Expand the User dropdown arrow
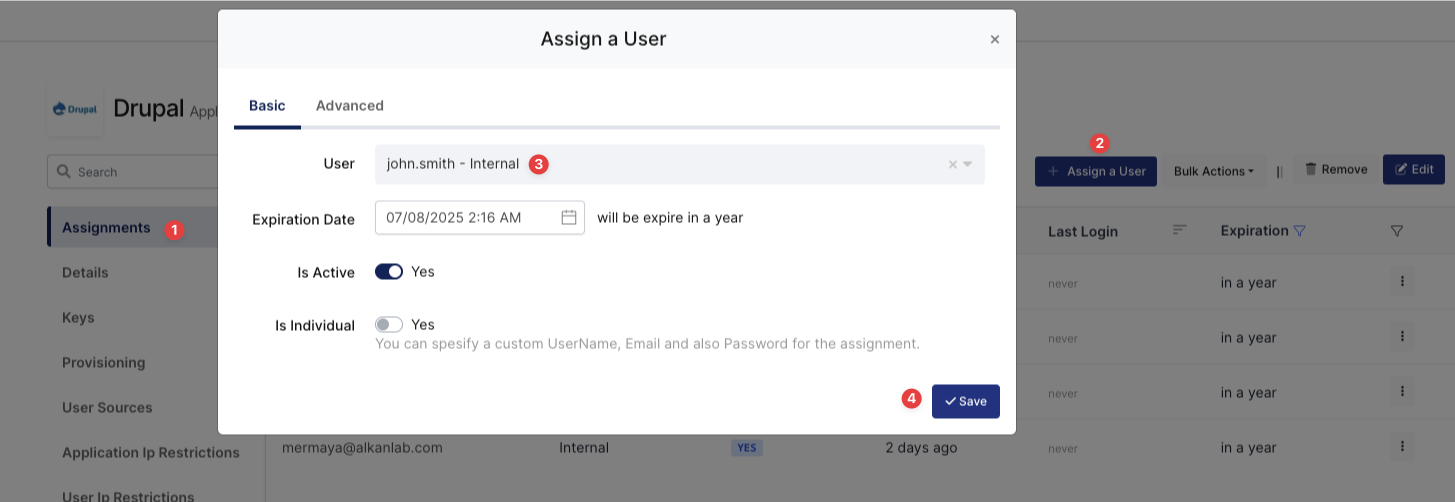1455x502 pixels. (x=968, y=165)
